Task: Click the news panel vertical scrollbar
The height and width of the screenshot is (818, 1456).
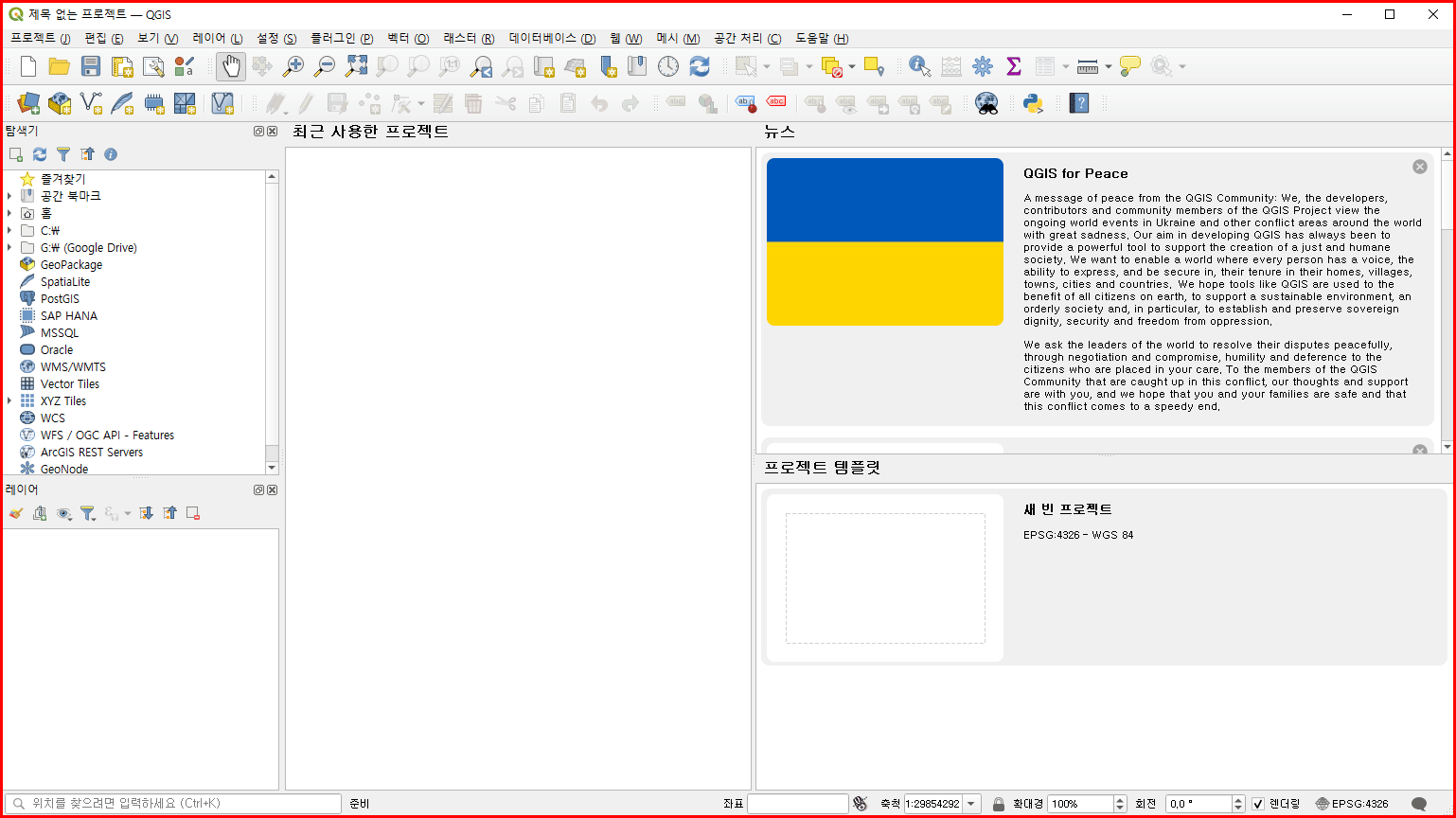Action: pyautogui.click(x=1446, y=301)
